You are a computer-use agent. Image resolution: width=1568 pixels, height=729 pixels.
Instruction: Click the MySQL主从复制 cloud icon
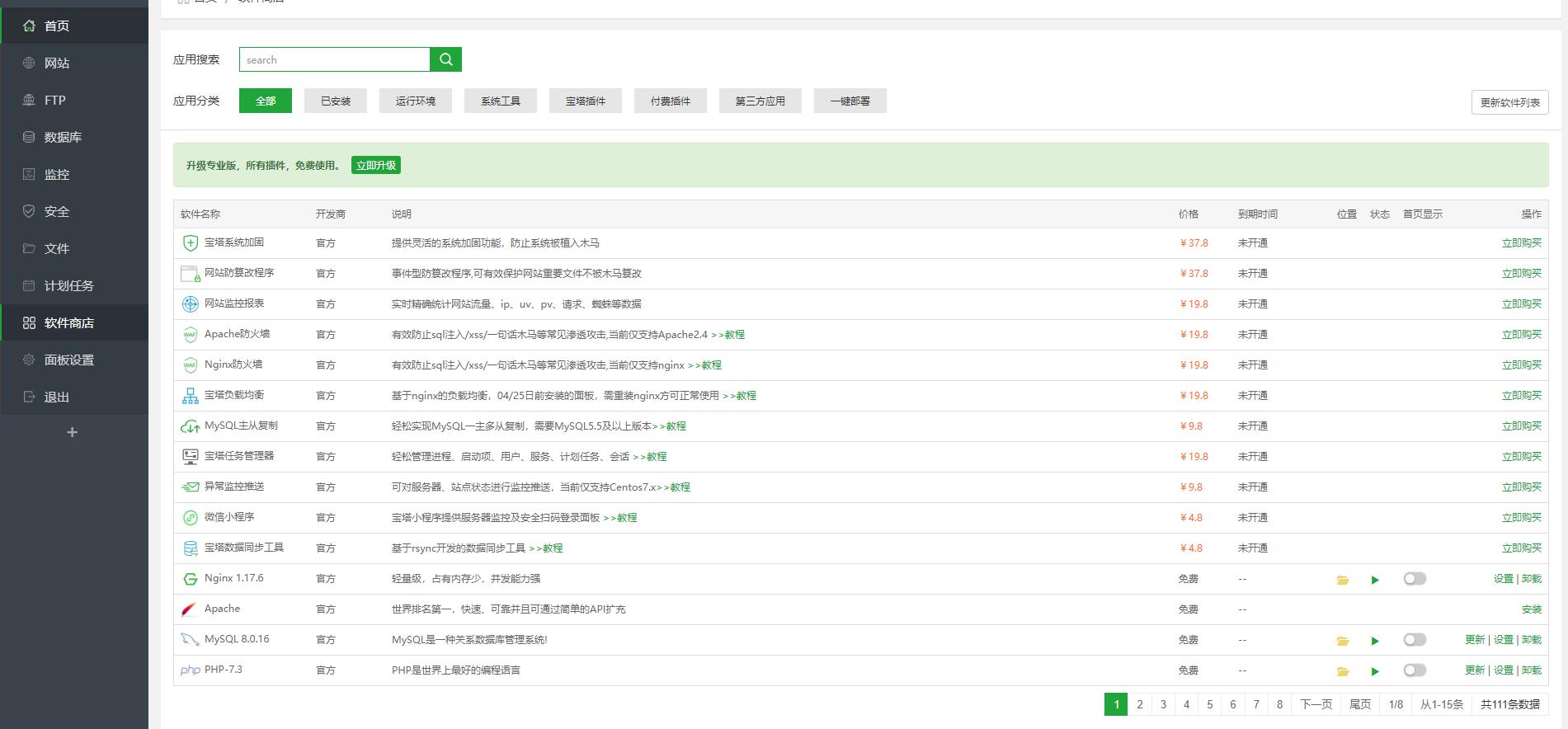click(x=191, y=426)
